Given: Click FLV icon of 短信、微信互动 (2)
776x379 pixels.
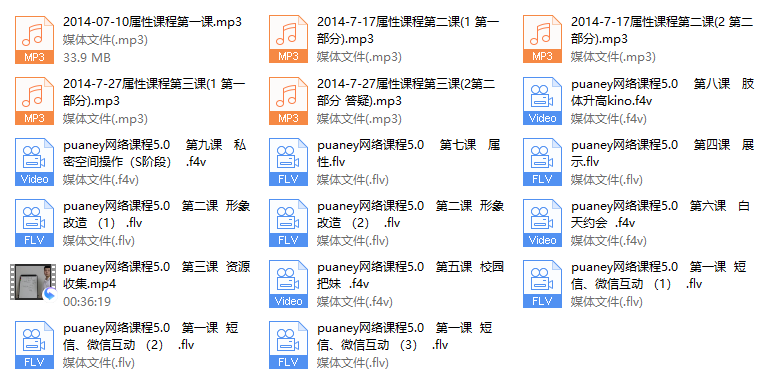Looking at the screenshot, I should pyautogui.click(x=34, y=345).
